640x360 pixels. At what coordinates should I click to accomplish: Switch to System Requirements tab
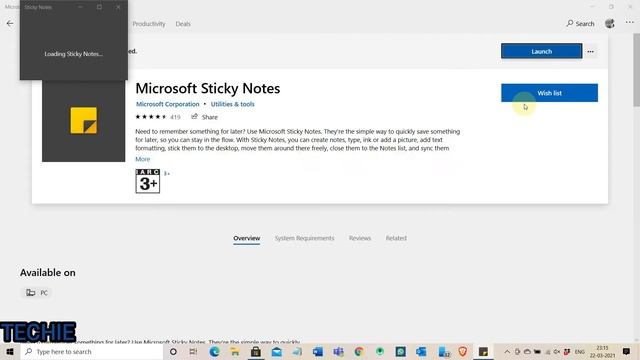click(304, 238)
